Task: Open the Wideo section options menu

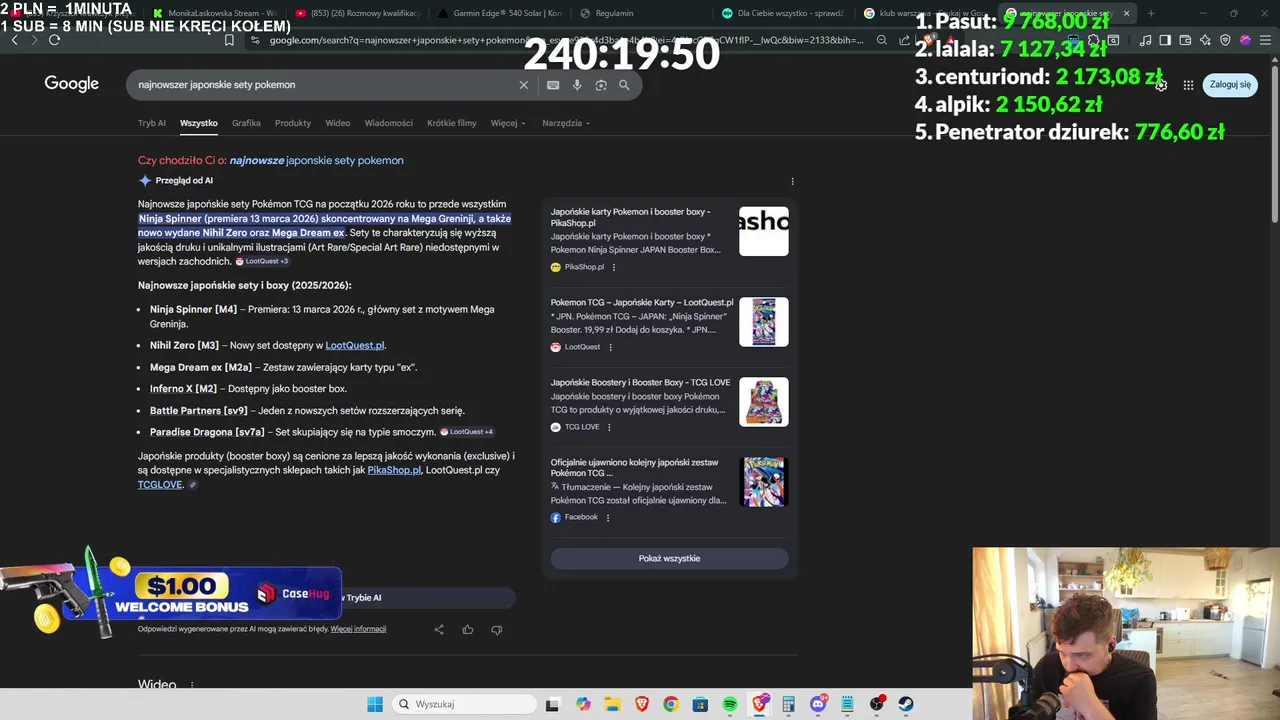Action: [x=191, y=686]
